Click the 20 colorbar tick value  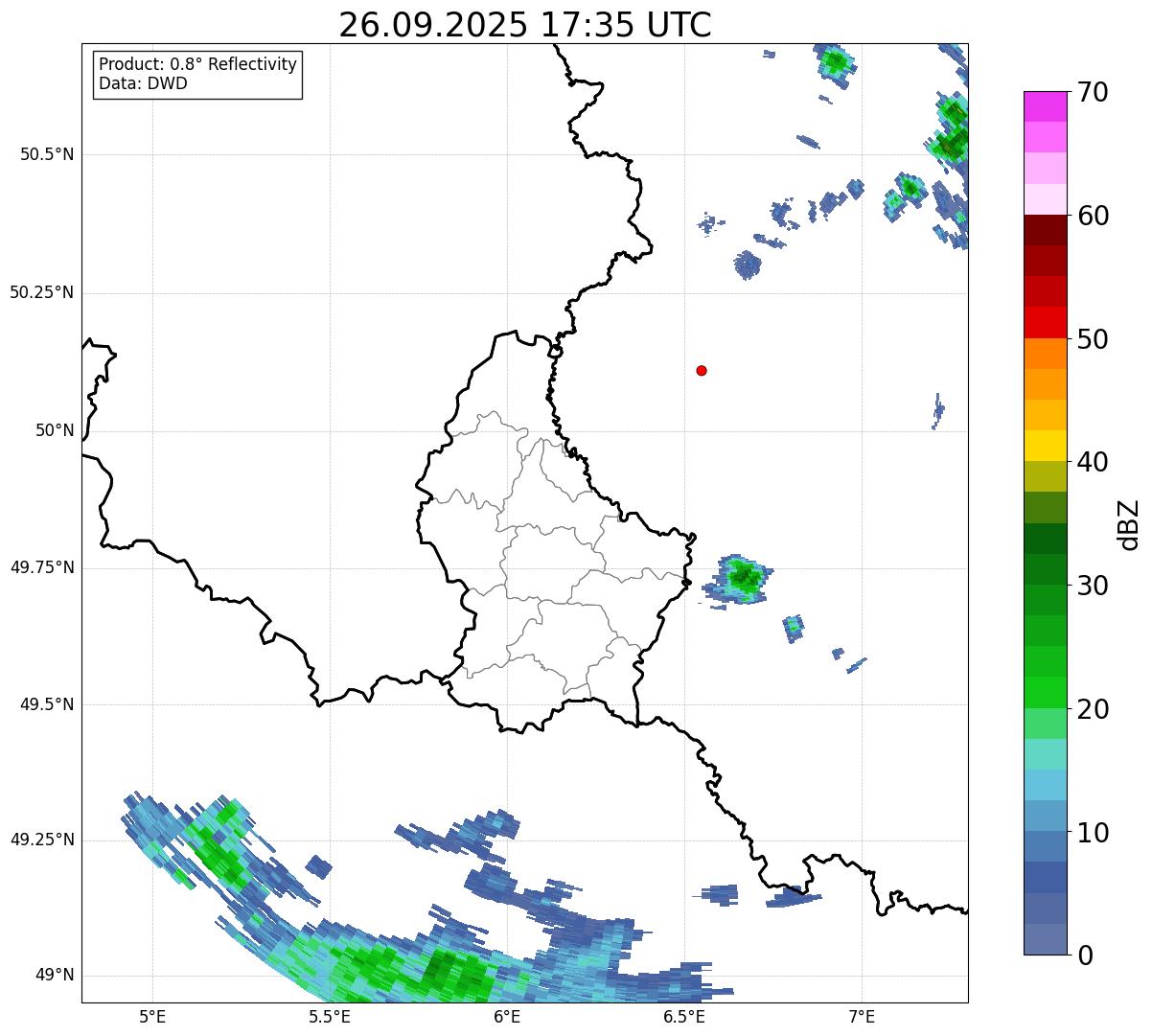[x=1093, y=709]
